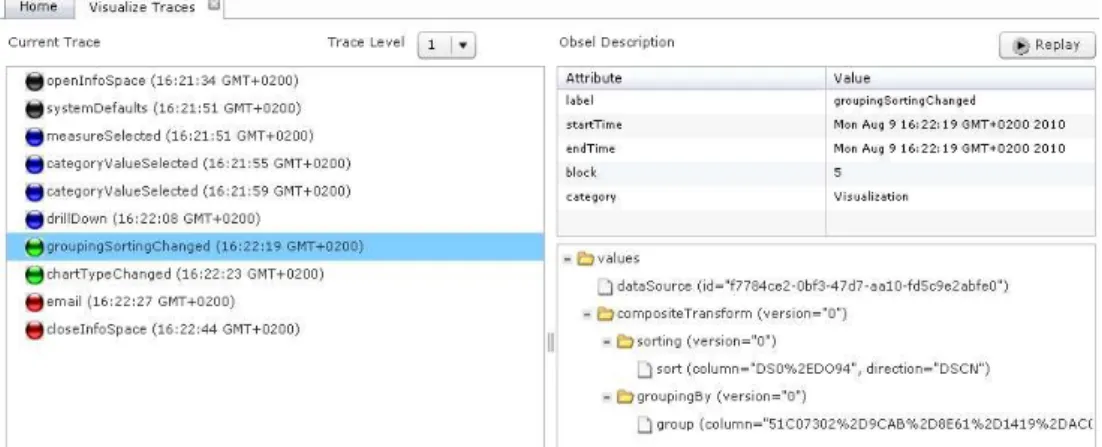The image size is (1102, 447).
Task: Click the value cell showing groupingSortingChanged
Action: pos(961,101)
